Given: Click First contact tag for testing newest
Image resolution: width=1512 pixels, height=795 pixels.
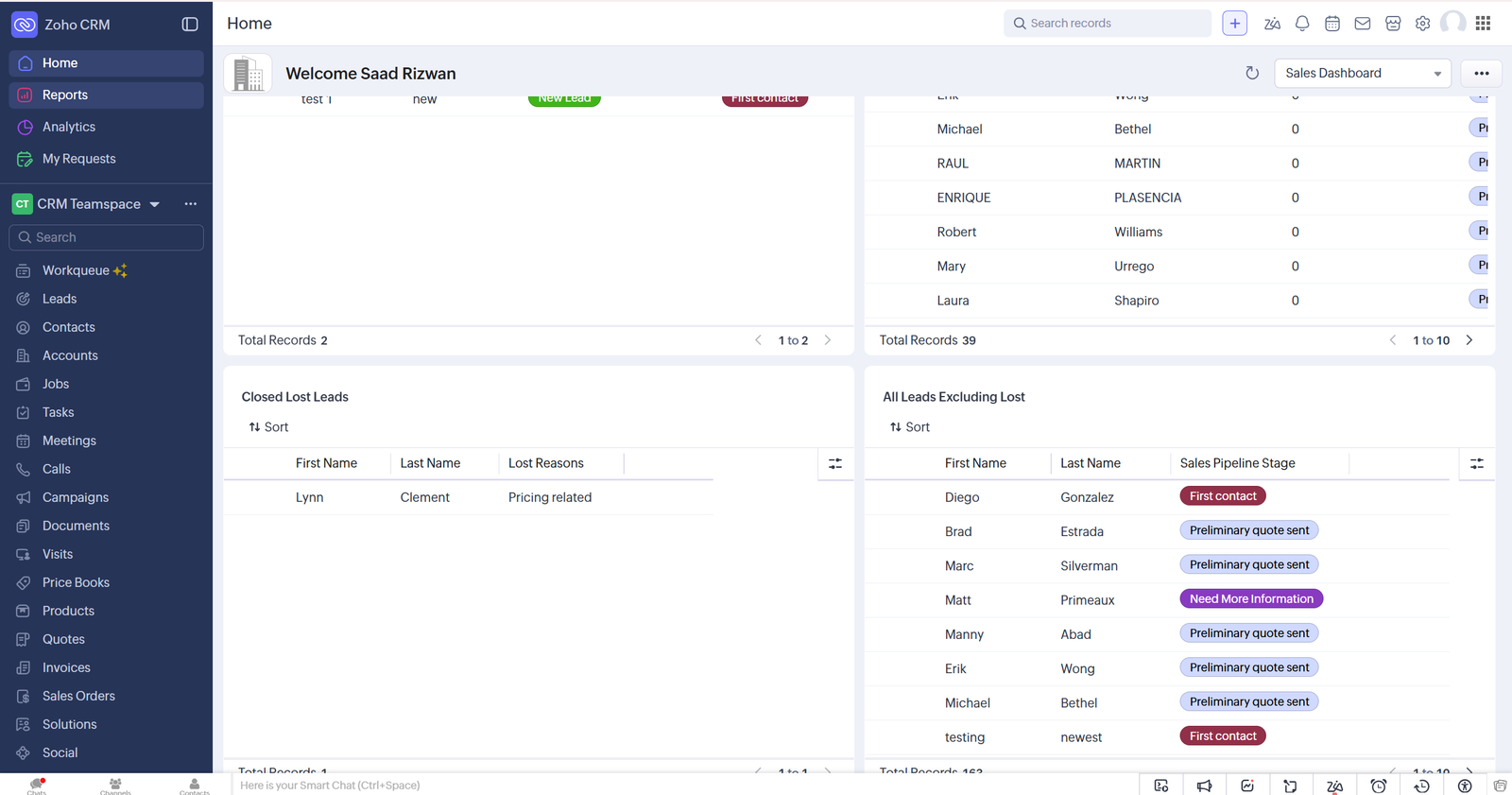Looking at the screenshot, I should (x=1223, y=736).
